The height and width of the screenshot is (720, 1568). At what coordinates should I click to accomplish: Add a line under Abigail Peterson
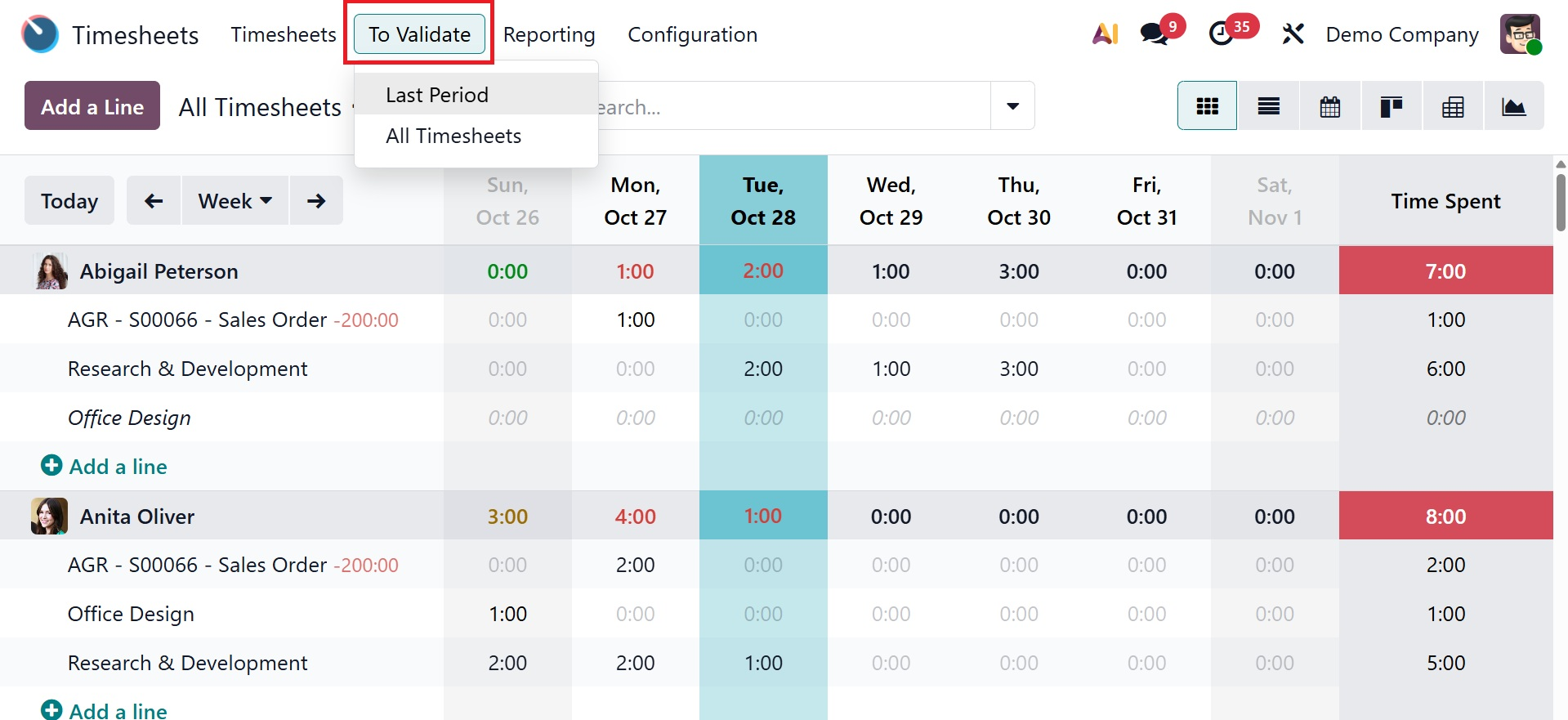pos(105,467)
